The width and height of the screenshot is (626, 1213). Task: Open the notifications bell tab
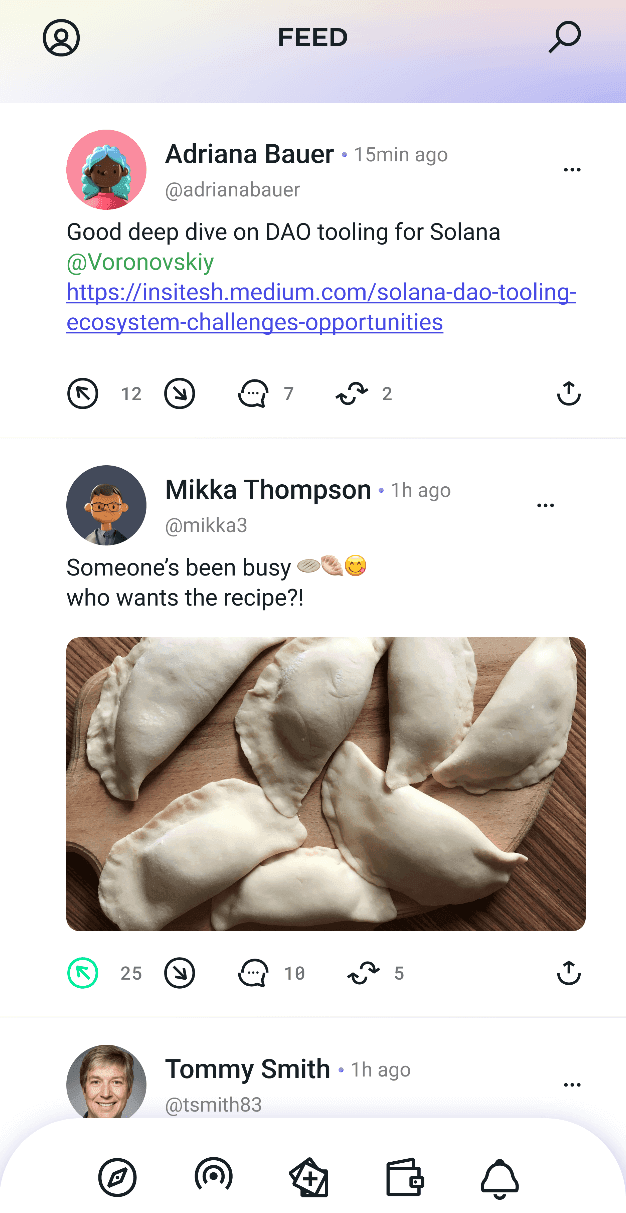pos(500,1178)
